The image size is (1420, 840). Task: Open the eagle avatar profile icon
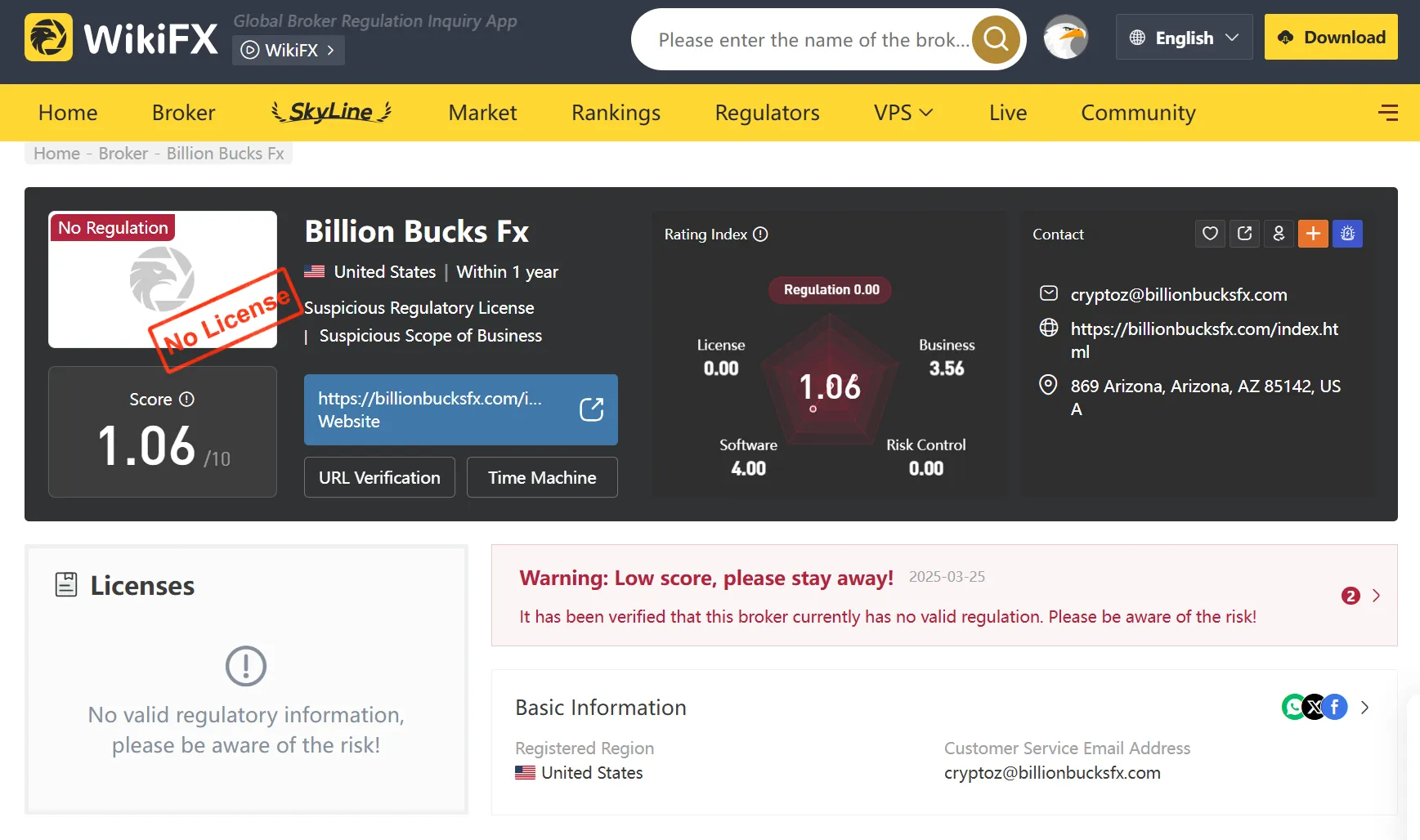pos(1066,38)
